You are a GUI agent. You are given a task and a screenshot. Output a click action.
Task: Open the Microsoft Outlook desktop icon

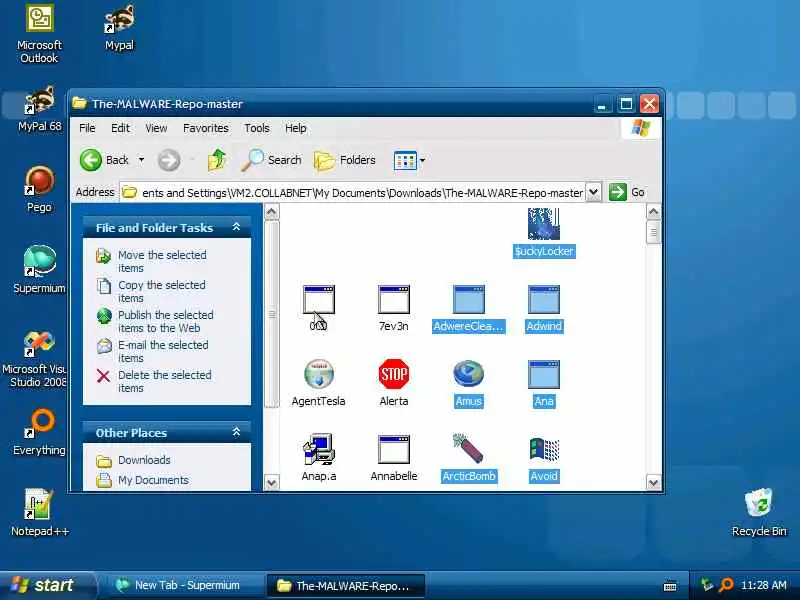39,34
